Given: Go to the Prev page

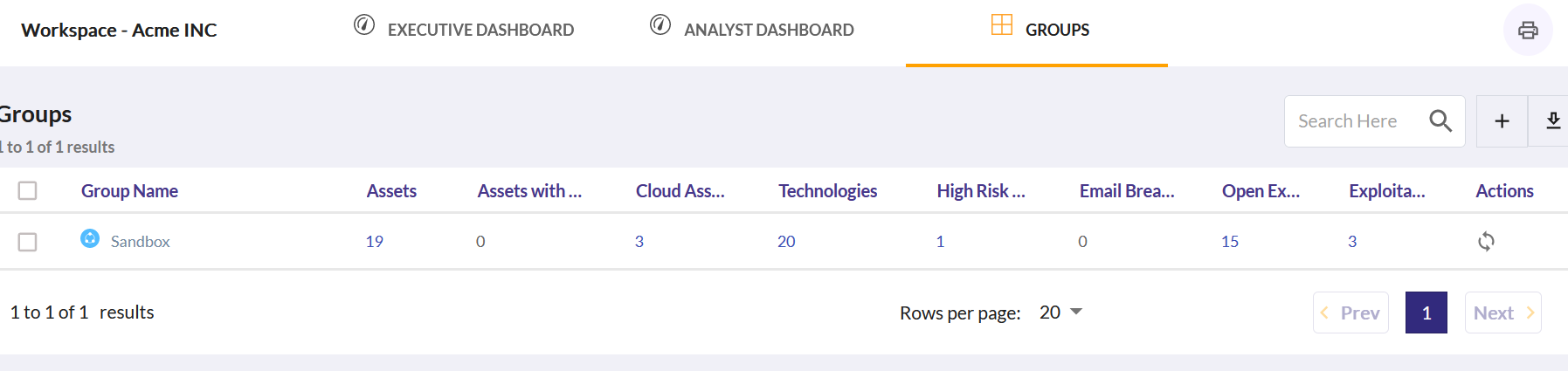Looking at the screenshot, I should click(1350, 313).
